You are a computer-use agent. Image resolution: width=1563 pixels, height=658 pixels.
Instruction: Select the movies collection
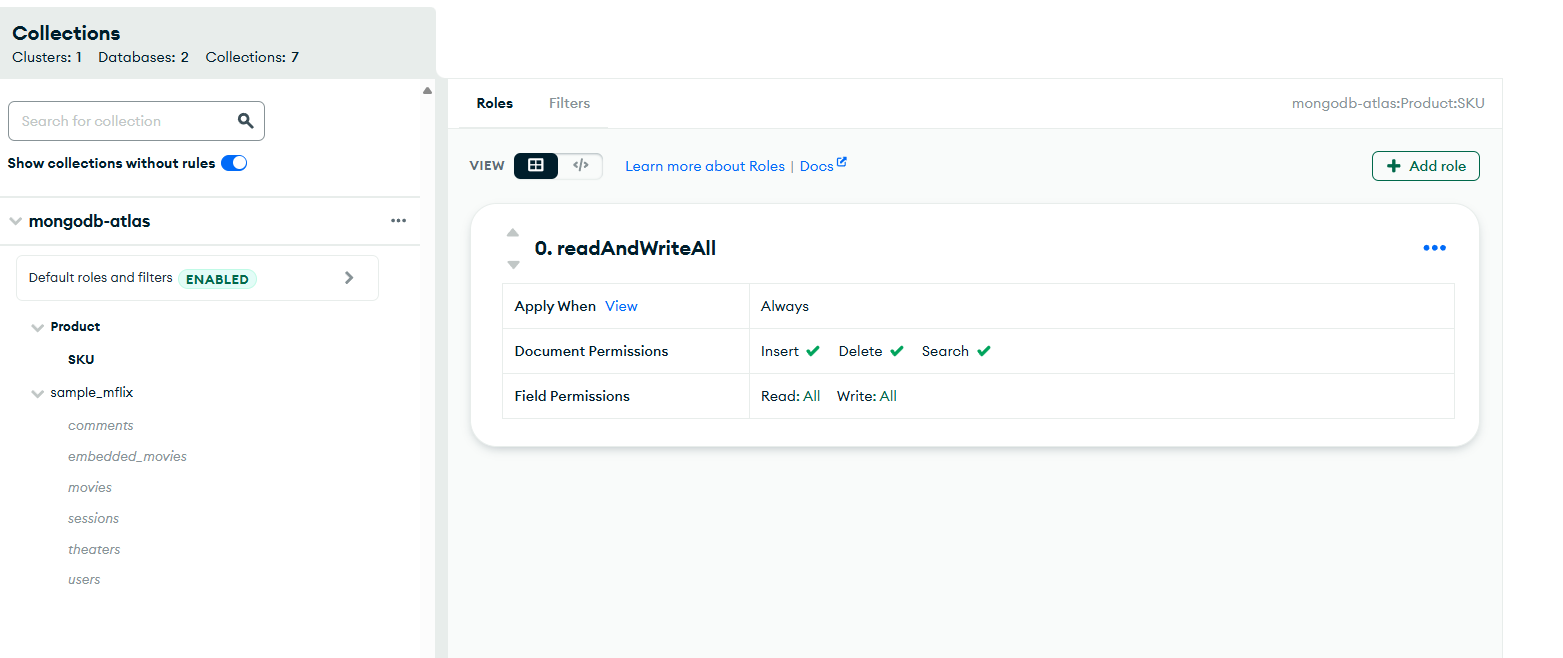point(90,488)
